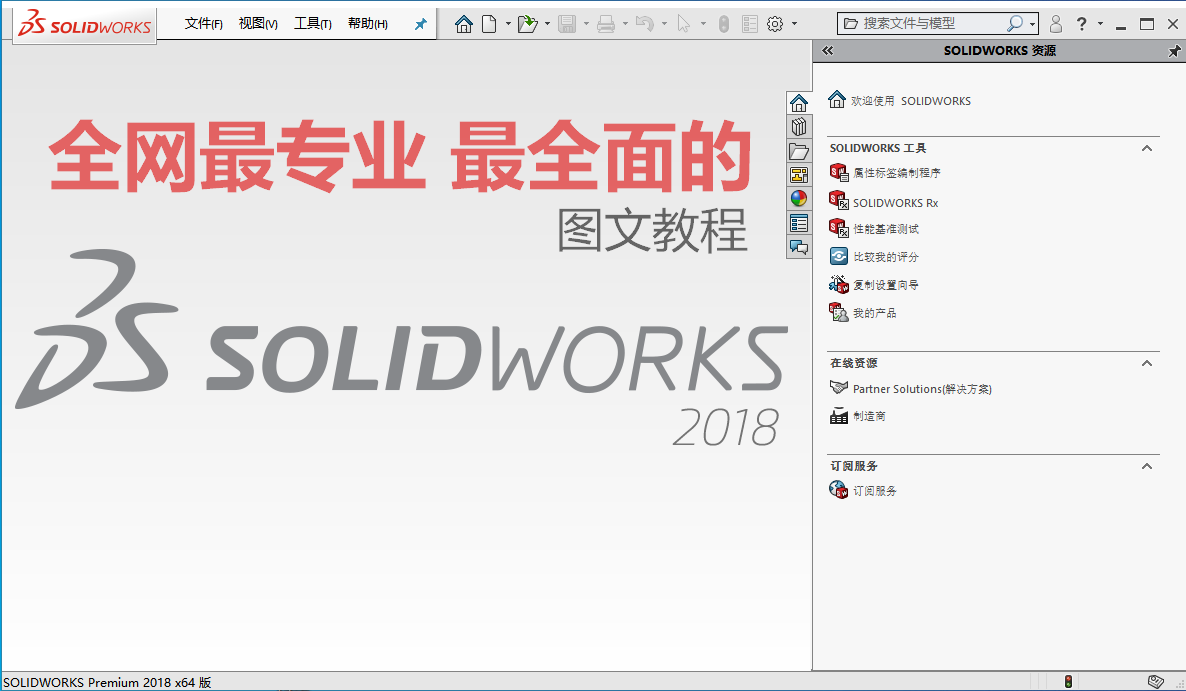Open Partner Solutions(解决方案) link
Screen dimensions: 1186x691
pos(911,389)
